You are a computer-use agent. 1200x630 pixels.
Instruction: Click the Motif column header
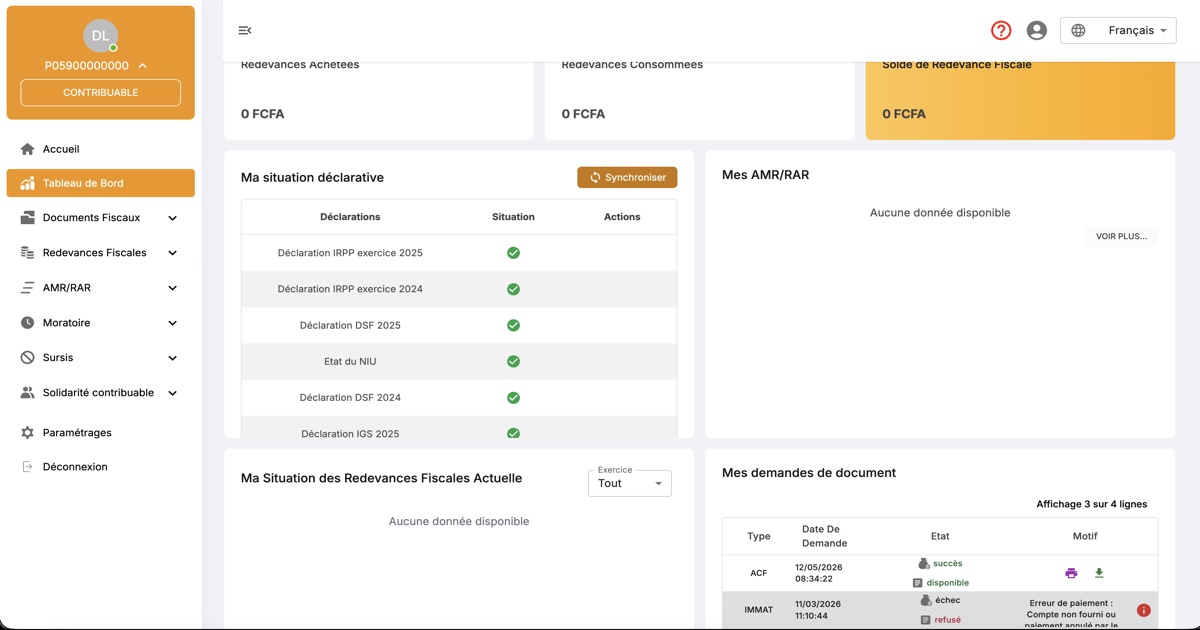[1085, 536]
